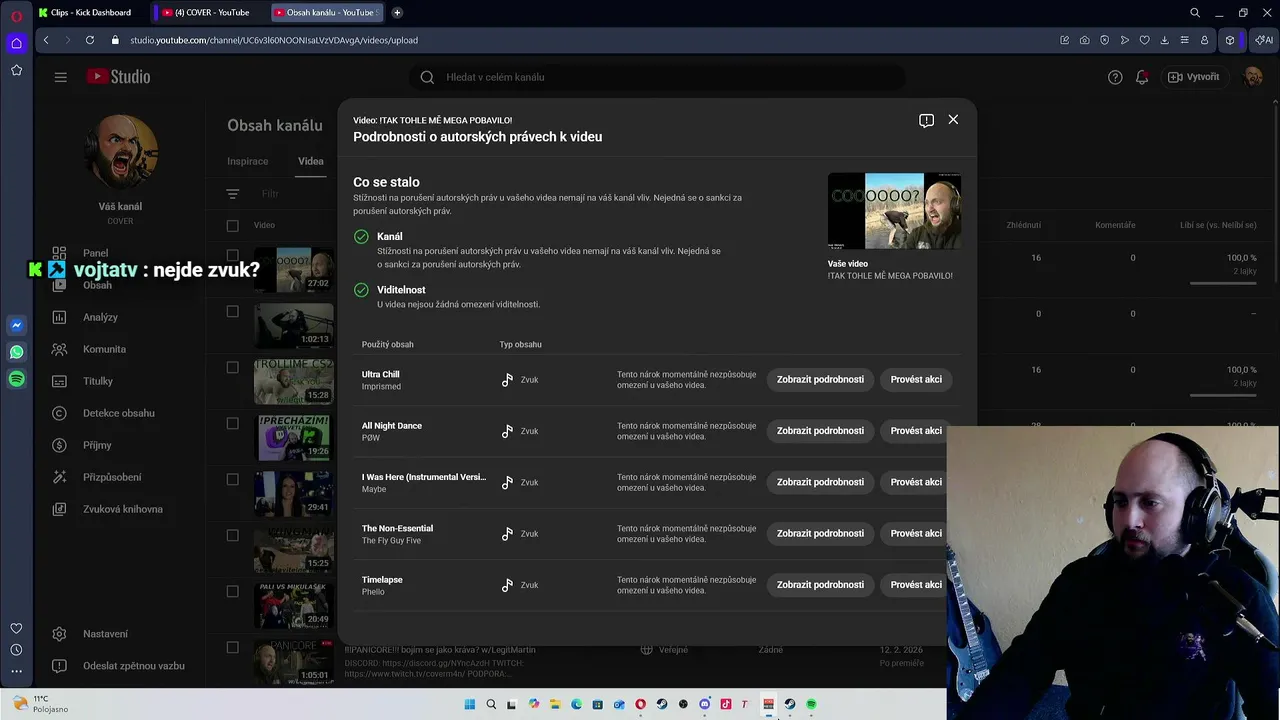Click music note icon in Timelapse row

(507, 585)
